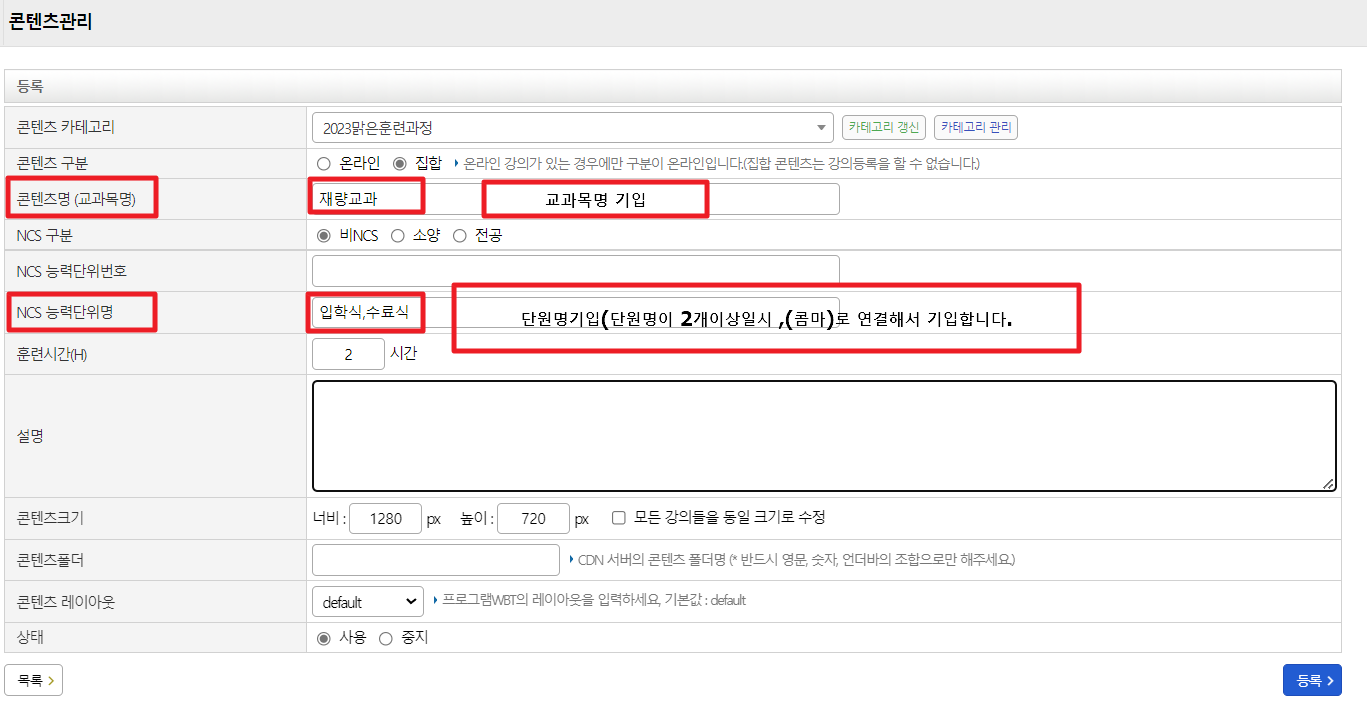
Task: Select the 전공 radio option
Action: [460, 236]
